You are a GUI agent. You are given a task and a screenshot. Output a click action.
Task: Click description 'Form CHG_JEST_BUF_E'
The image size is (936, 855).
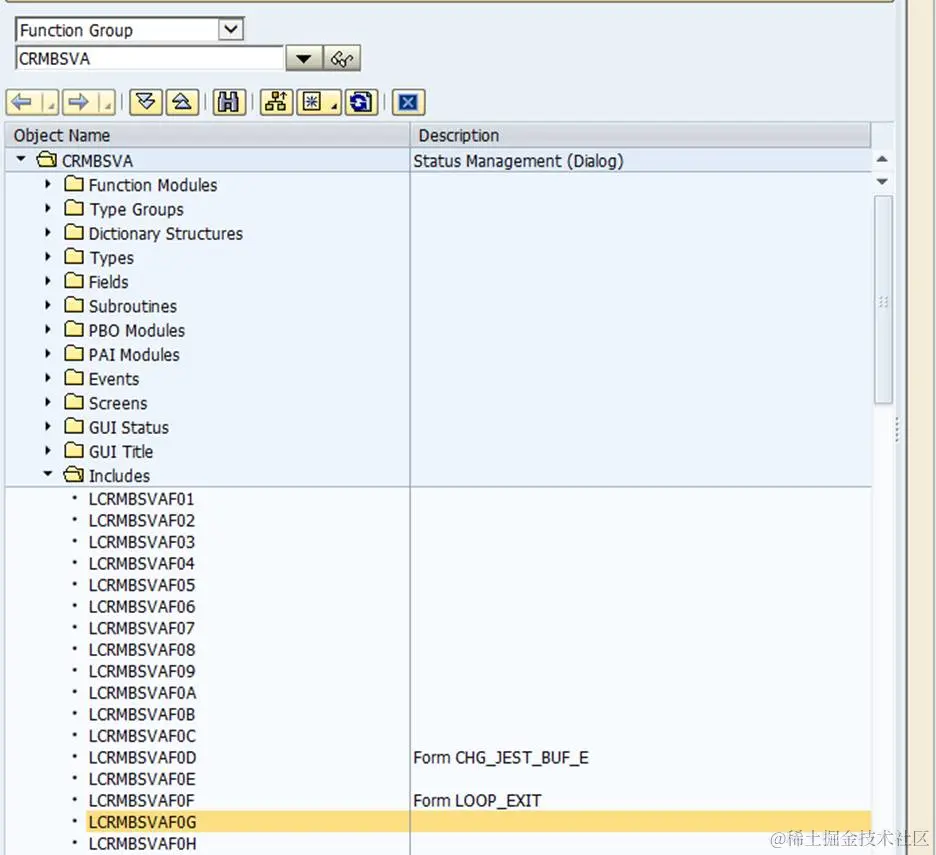[x=501, y=758]
